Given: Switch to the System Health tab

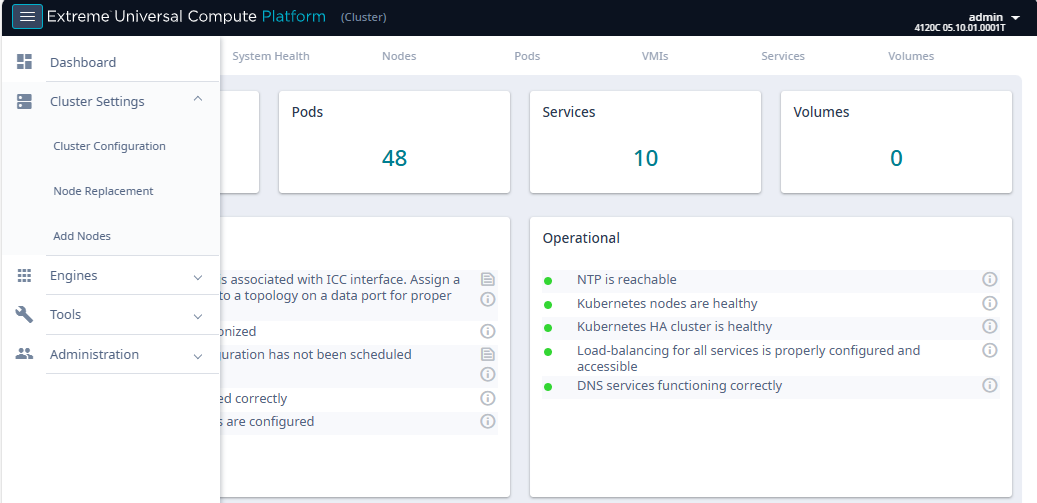Looking at the screenshot, I should pyautogui.click(x=271, y=56).
